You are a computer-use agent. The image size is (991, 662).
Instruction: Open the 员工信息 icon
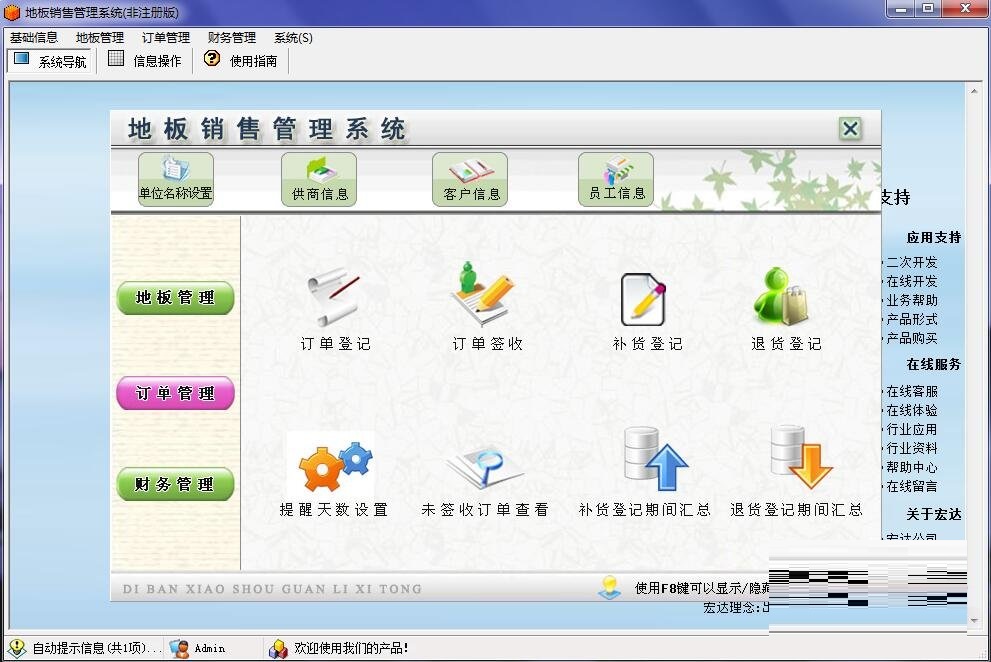(615, 180)
